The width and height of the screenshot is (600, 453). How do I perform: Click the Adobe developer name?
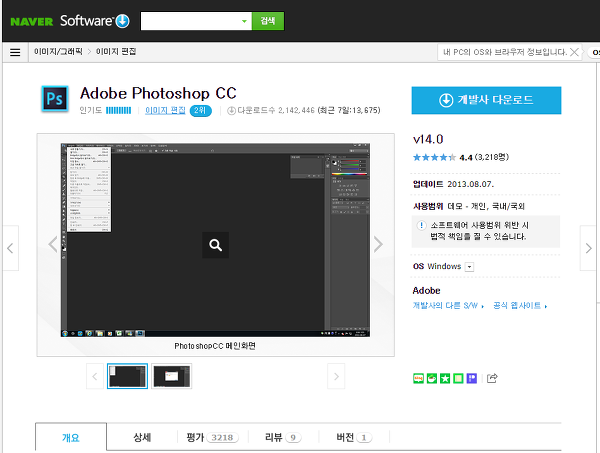(427, 291)
